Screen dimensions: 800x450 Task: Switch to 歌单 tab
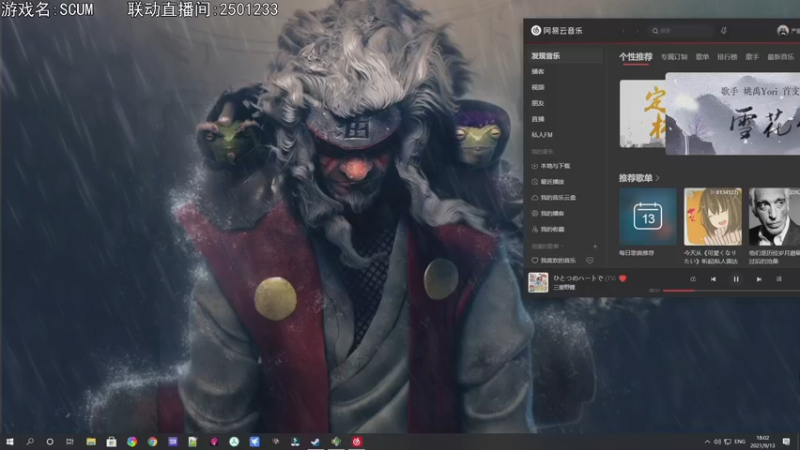pyautogui.click(x=703, y=57)
